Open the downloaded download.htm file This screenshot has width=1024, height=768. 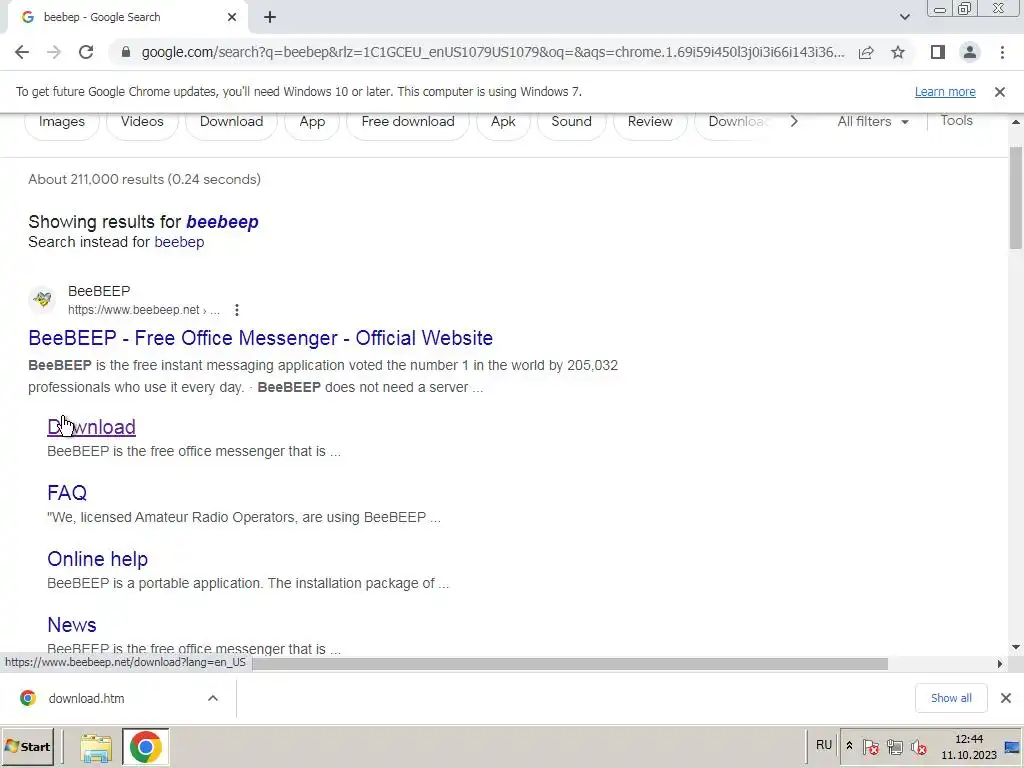[86, 699]
